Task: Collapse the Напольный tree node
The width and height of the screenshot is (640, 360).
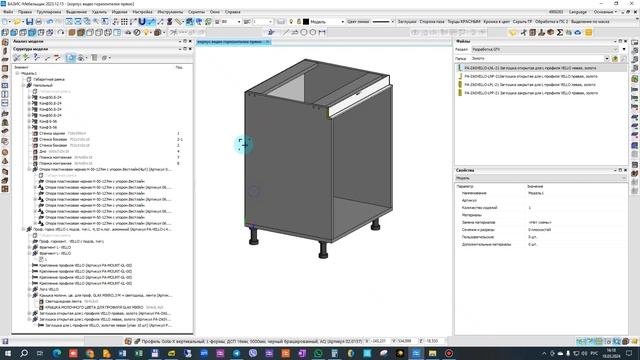Action: click(x=24, y=85)
